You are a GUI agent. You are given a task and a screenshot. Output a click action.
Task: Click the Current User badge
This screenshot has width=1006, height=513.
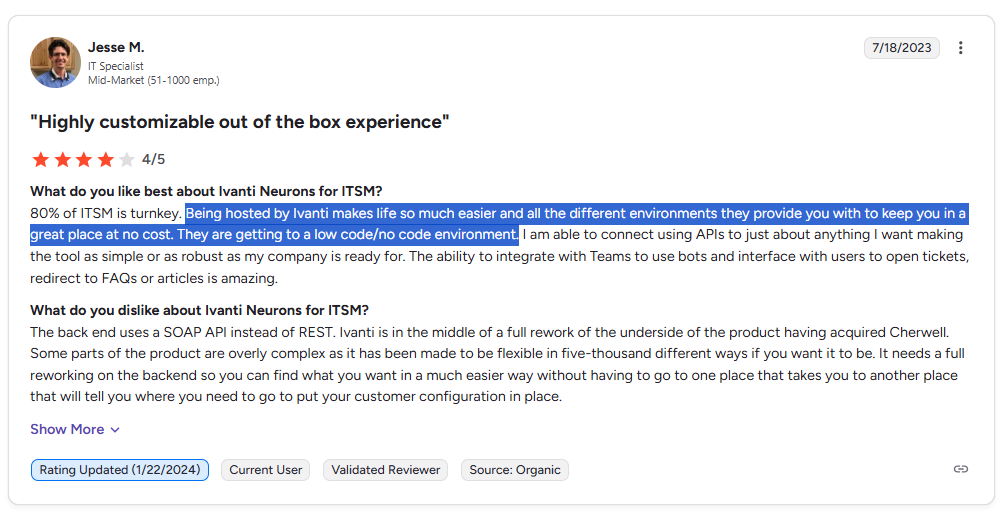266,469
